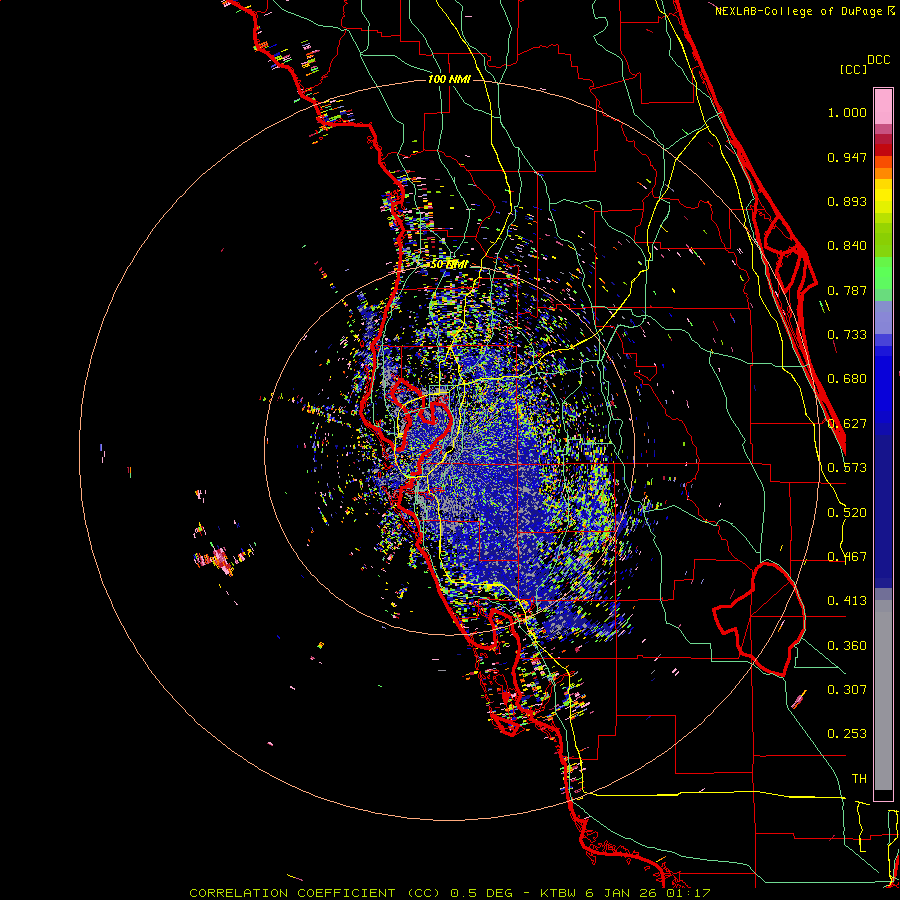This screenshot has width=900, height=900.
Task: Click the 0.947 color scale value
Action: point(847,157)
